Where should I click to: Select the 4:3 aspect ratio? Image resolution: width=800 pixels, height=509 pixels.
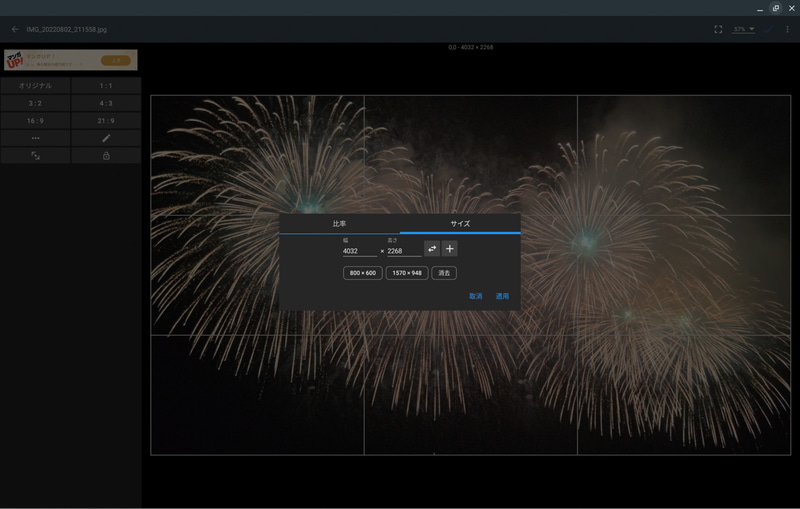(x=106, y=103)
